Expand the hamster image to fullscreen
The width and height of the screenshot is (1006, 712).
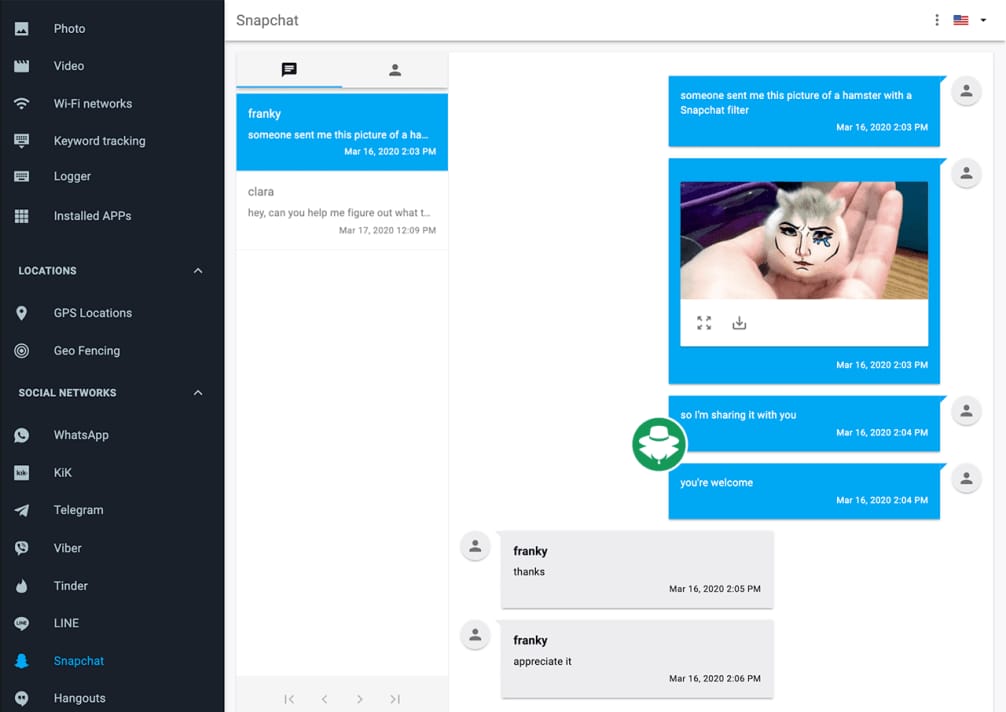703,322
